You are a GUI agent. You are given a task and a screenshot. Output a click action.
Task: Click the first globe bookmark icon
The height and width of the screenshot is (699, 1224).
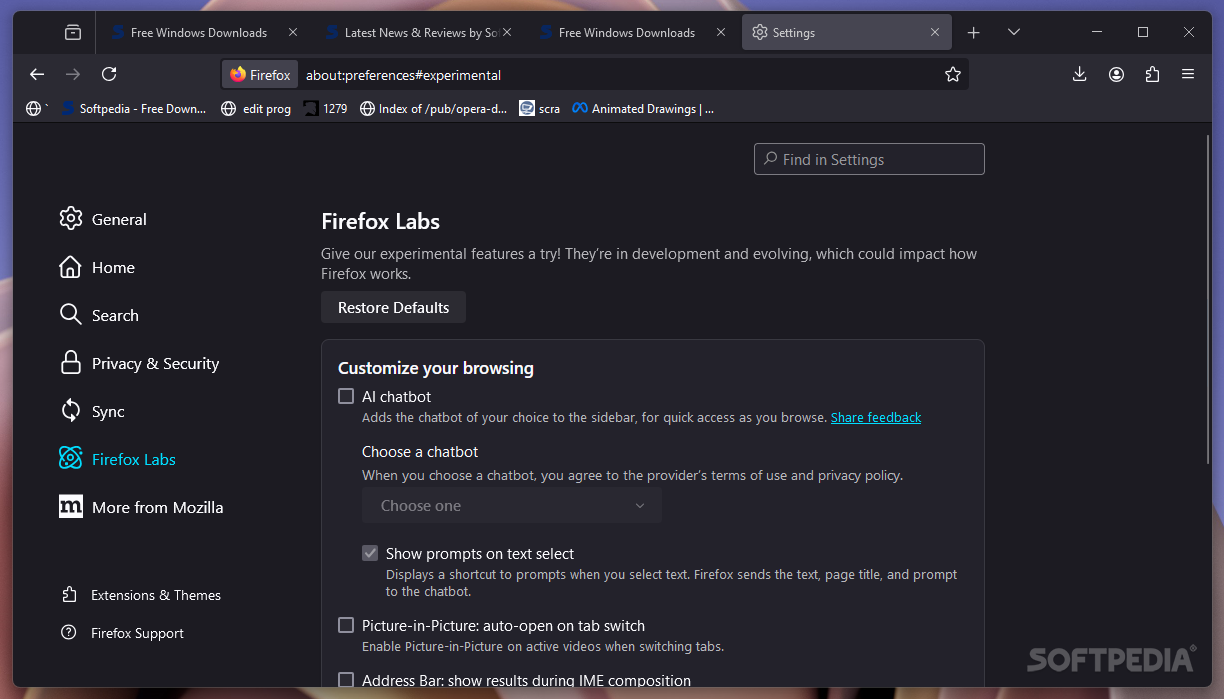pos(34,108)
